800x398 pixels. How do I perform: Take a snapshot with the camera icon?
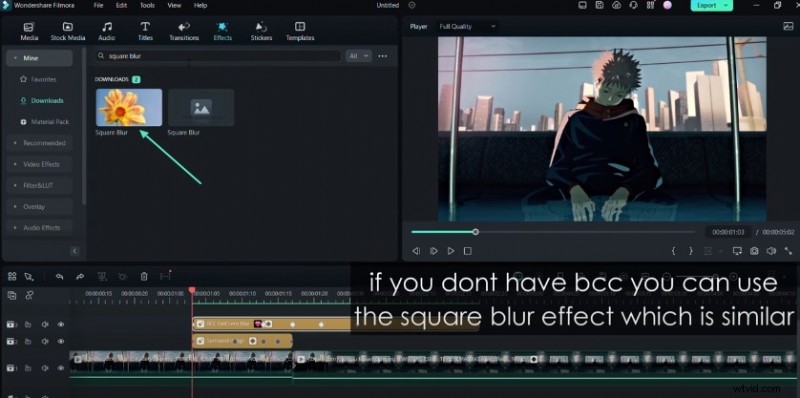click(754, 251)
